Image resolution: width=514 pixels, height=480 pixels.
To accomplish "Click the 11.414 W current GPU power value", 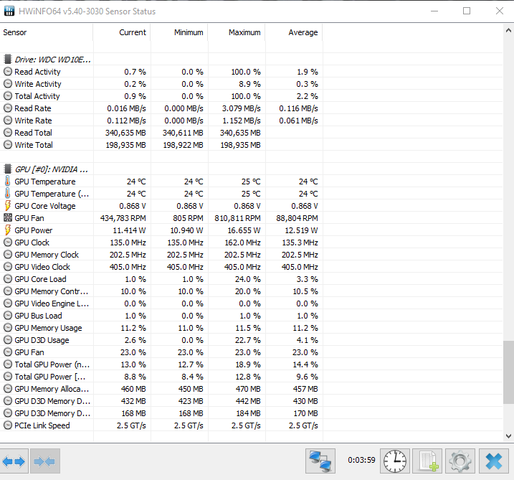I will pos(129,230).
